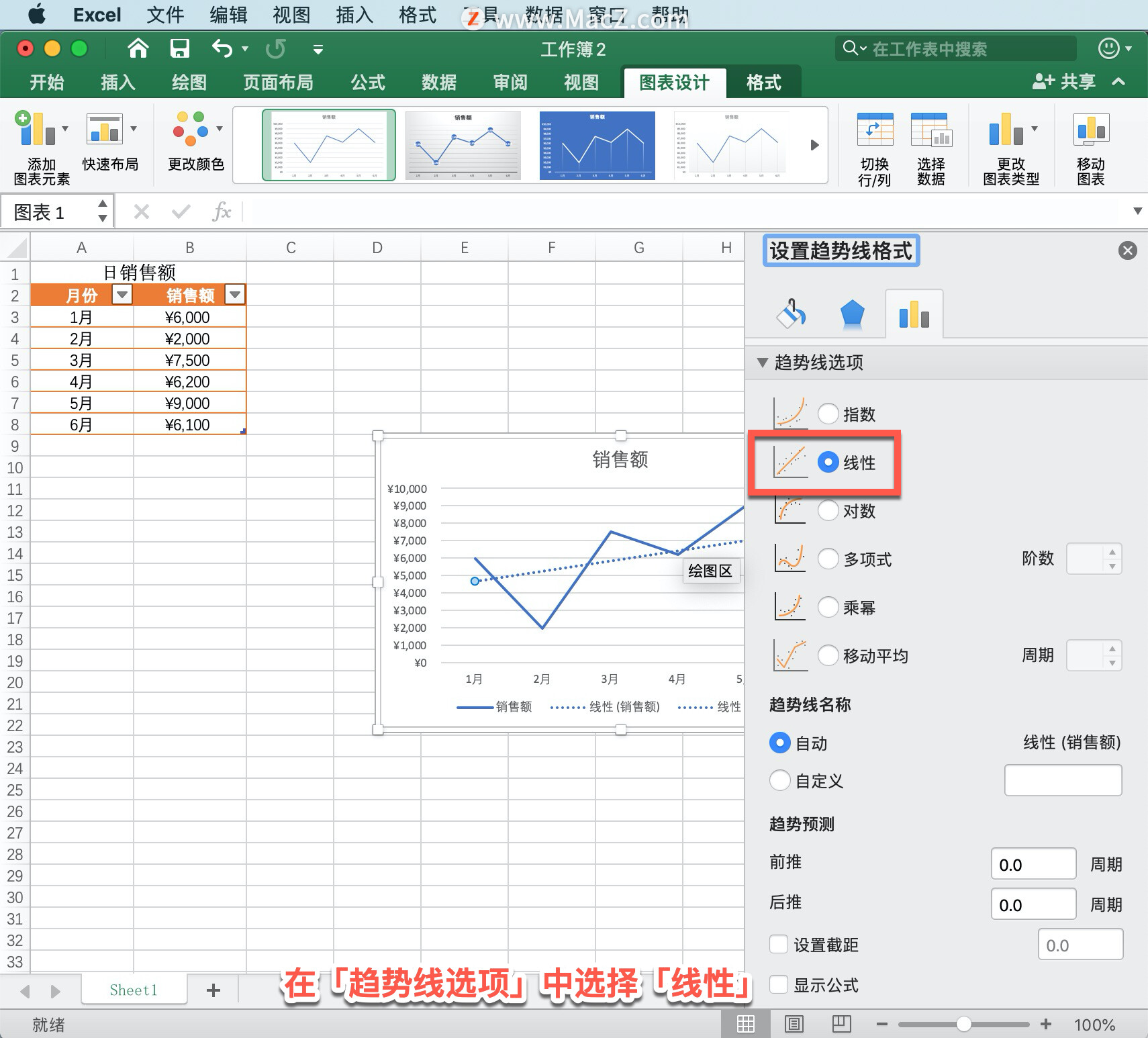Select the Linear trendline radio button
The image size is (1148, 1038).
pos(828,462)
